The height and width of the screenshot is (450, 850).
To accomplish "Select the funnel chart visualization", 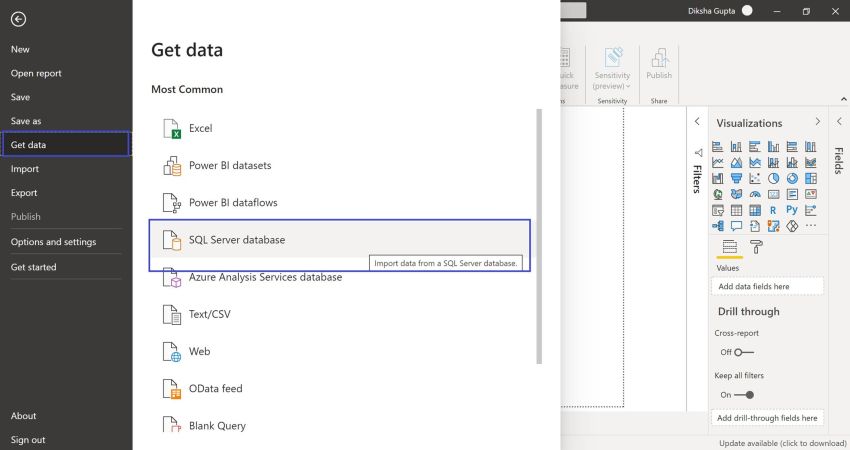I will coord(736,178).
